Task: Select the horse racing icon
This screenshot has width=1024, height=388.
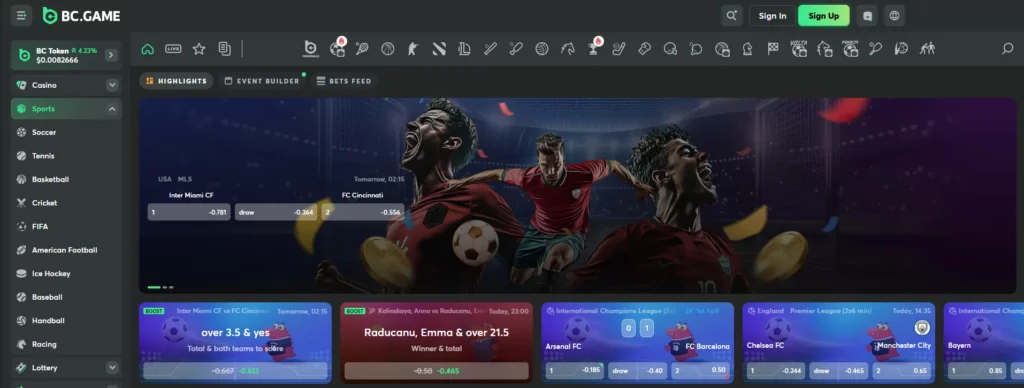Action: tap(568, 49)
